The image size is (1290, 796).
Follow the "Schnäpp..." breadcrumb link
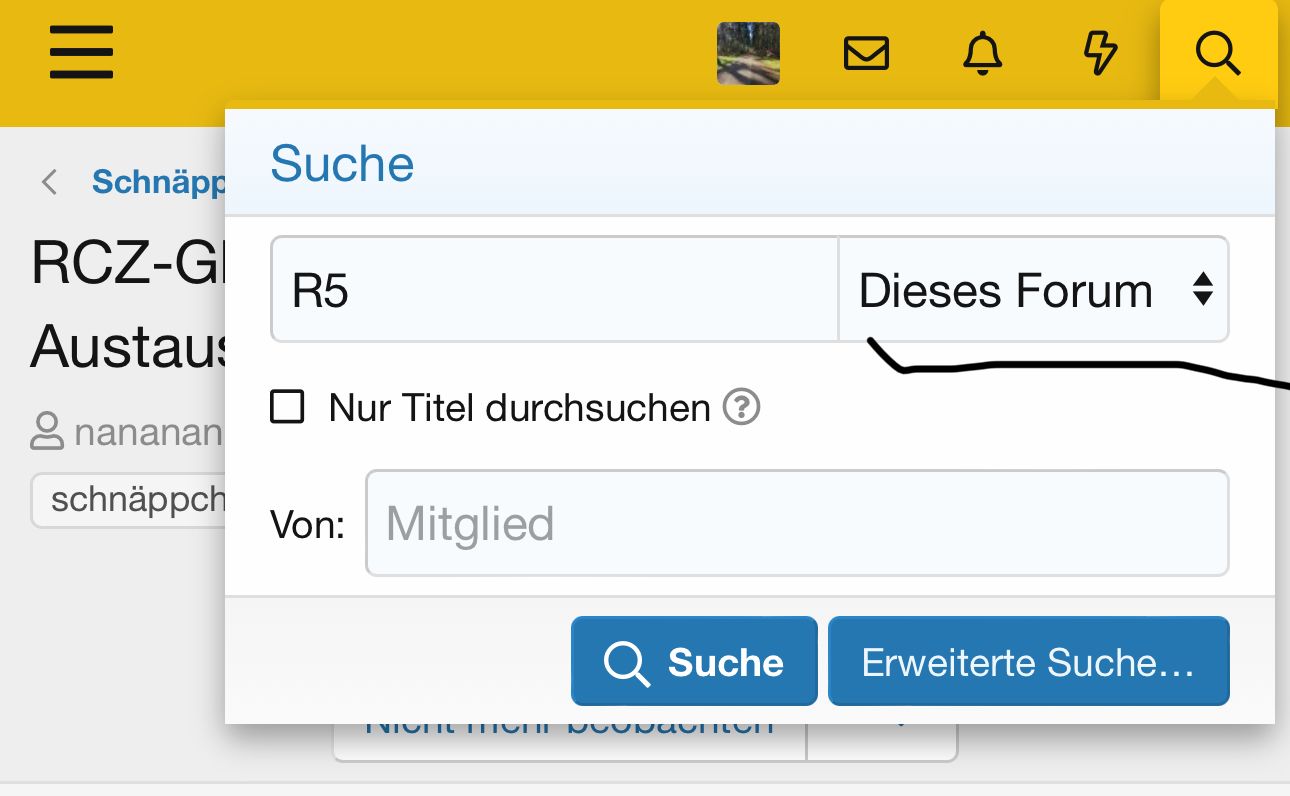click(158, 182)
